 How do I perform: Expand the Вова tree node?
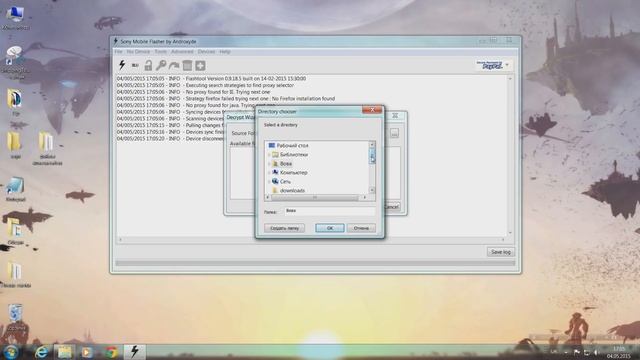(269, 164)
